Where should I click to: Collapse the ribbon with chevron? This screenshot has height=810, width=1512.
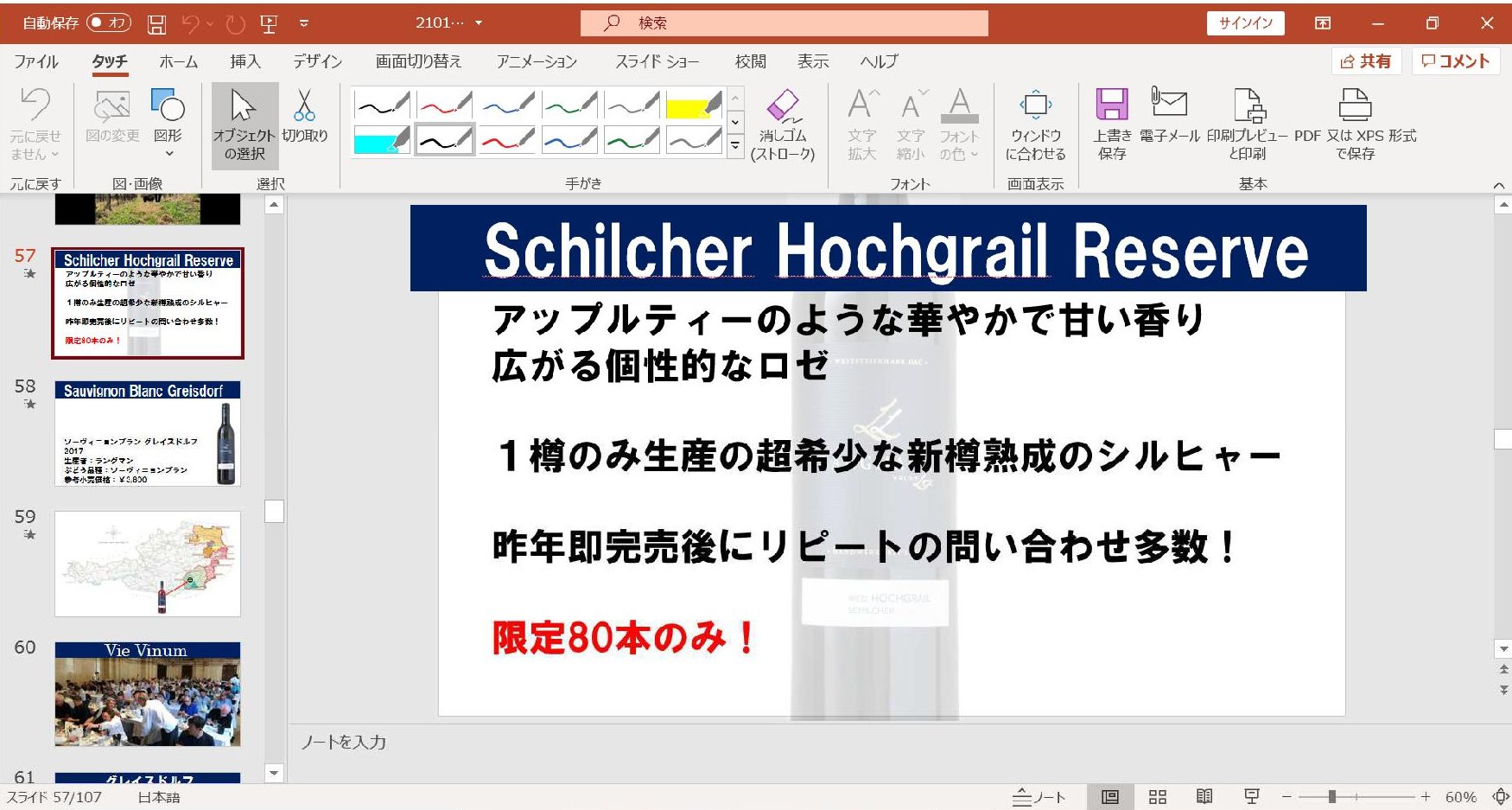pos(1499,185)
